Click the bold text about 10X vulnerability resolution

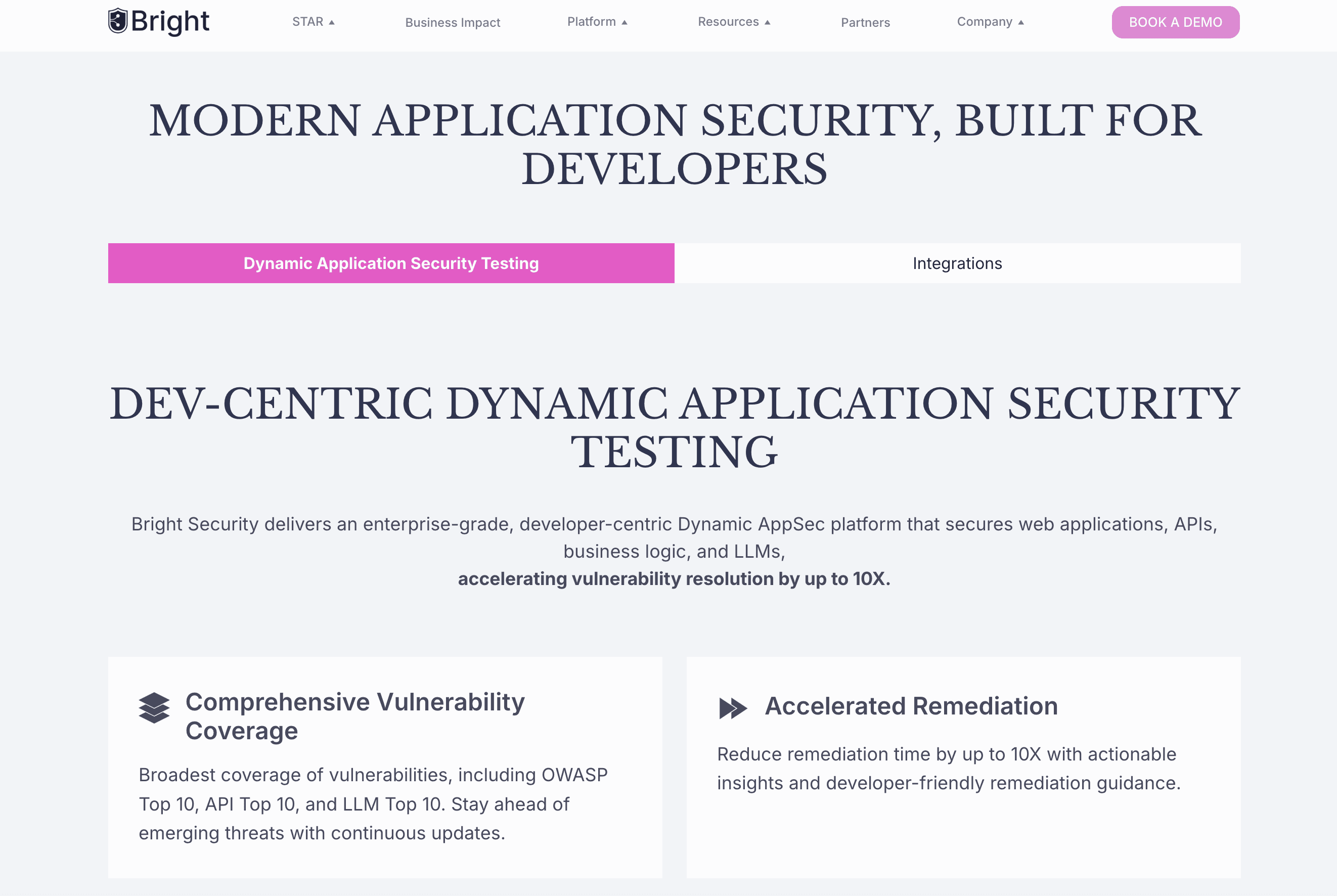click(673, 578)
